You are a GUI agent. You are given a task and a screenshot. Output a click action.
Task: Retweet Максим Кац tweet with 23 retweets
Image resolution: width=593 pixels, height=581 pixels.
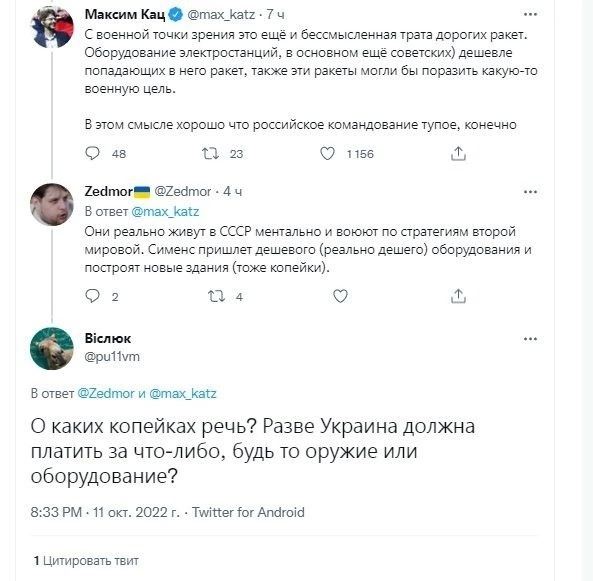pyautogui.click(x=210, y=154)
